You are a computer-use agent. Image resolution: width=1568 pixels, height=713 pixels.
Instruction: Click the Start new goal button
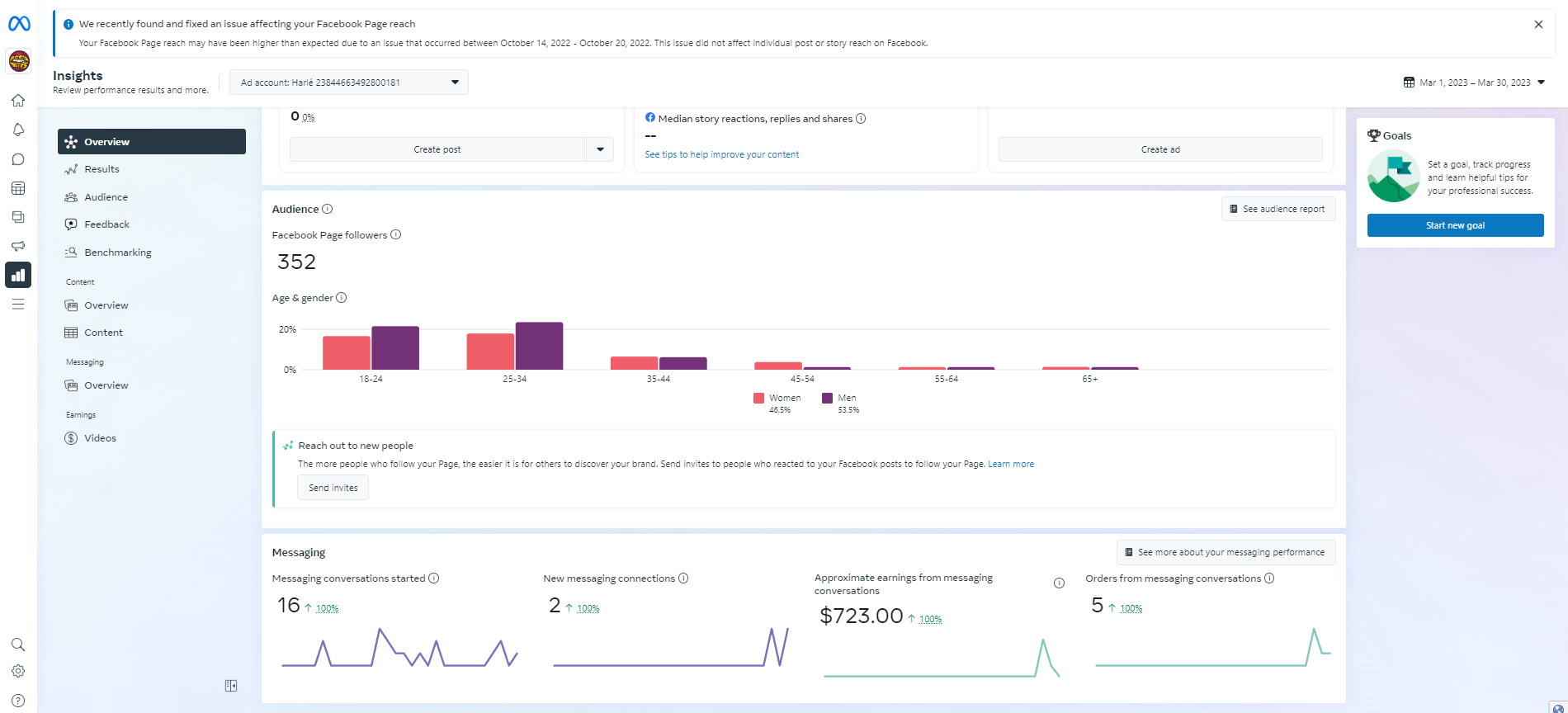(1455, 225)
